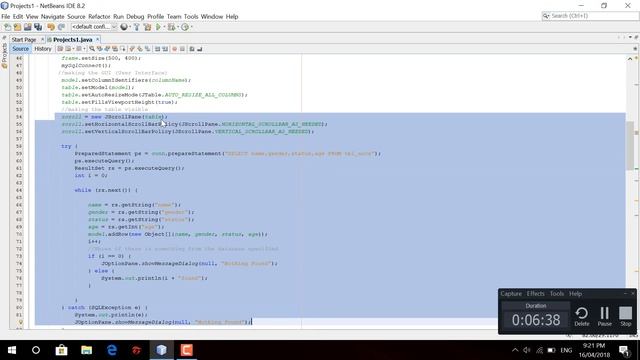Click the Delete icon in recorder panel
The height and width of the screenshot is (360, 640).
point(582,316)
